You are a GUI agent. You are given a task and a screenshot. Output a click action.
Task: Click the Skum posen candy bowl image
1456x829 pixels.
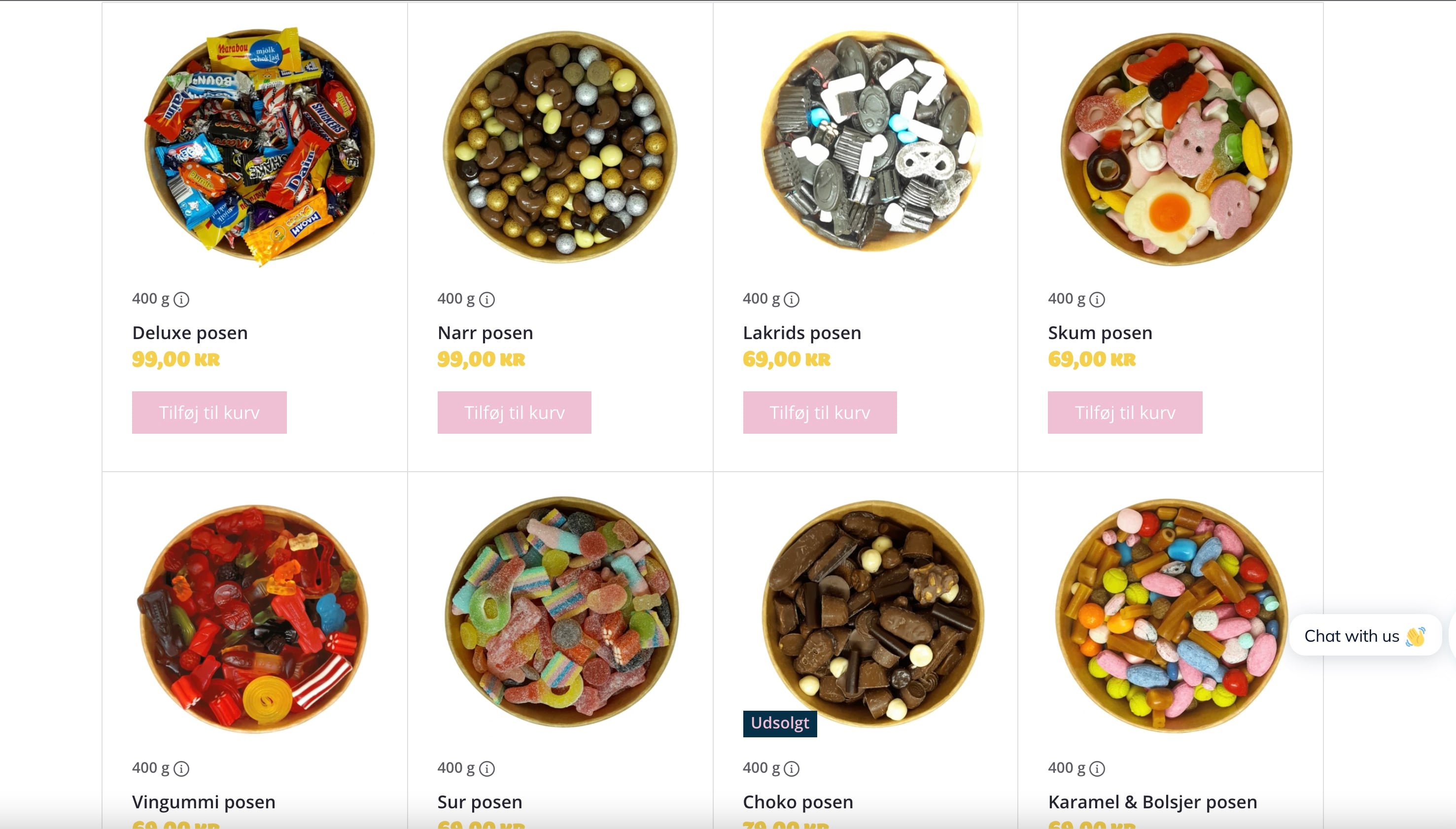click(x=1176, y=148)
